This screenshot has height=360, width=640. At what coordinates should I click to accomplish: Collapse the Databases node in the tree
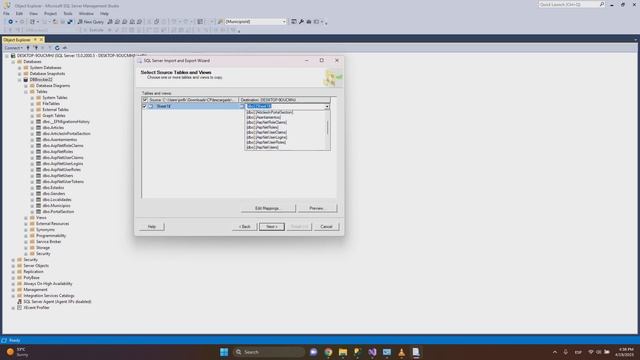[x=13, y=62]
